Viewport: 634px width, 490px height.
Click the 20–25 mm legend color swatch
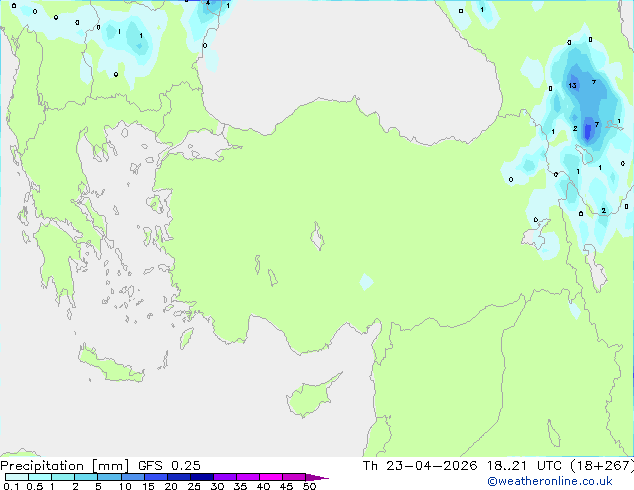tap(178, 477)
